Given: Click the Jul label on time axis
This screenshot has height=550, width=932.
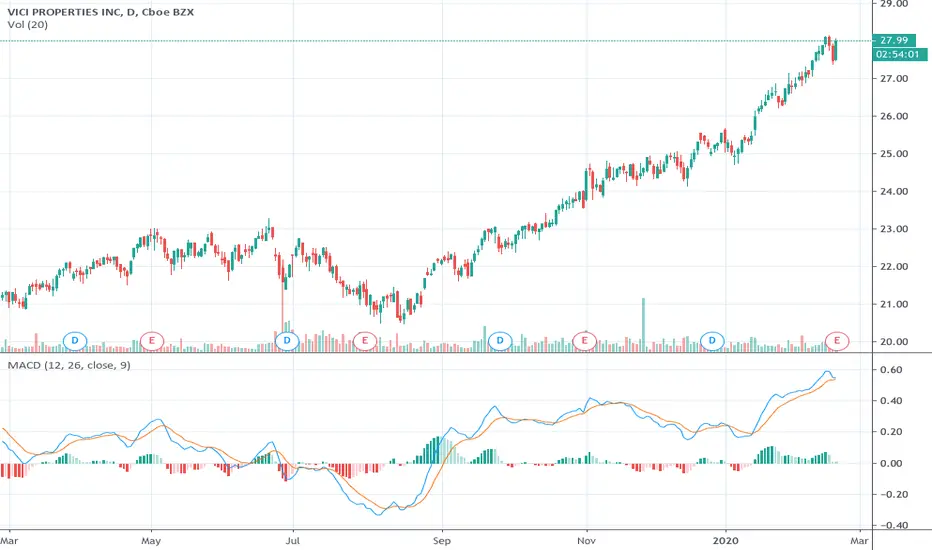Looking at the screenshot, I should [292, 540].
